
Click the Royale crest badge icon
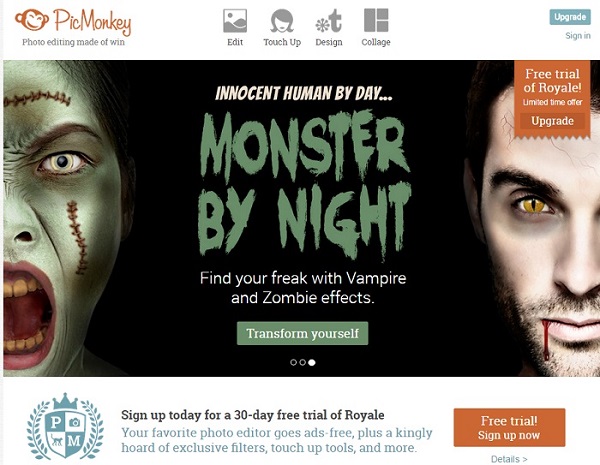point(65,426)
